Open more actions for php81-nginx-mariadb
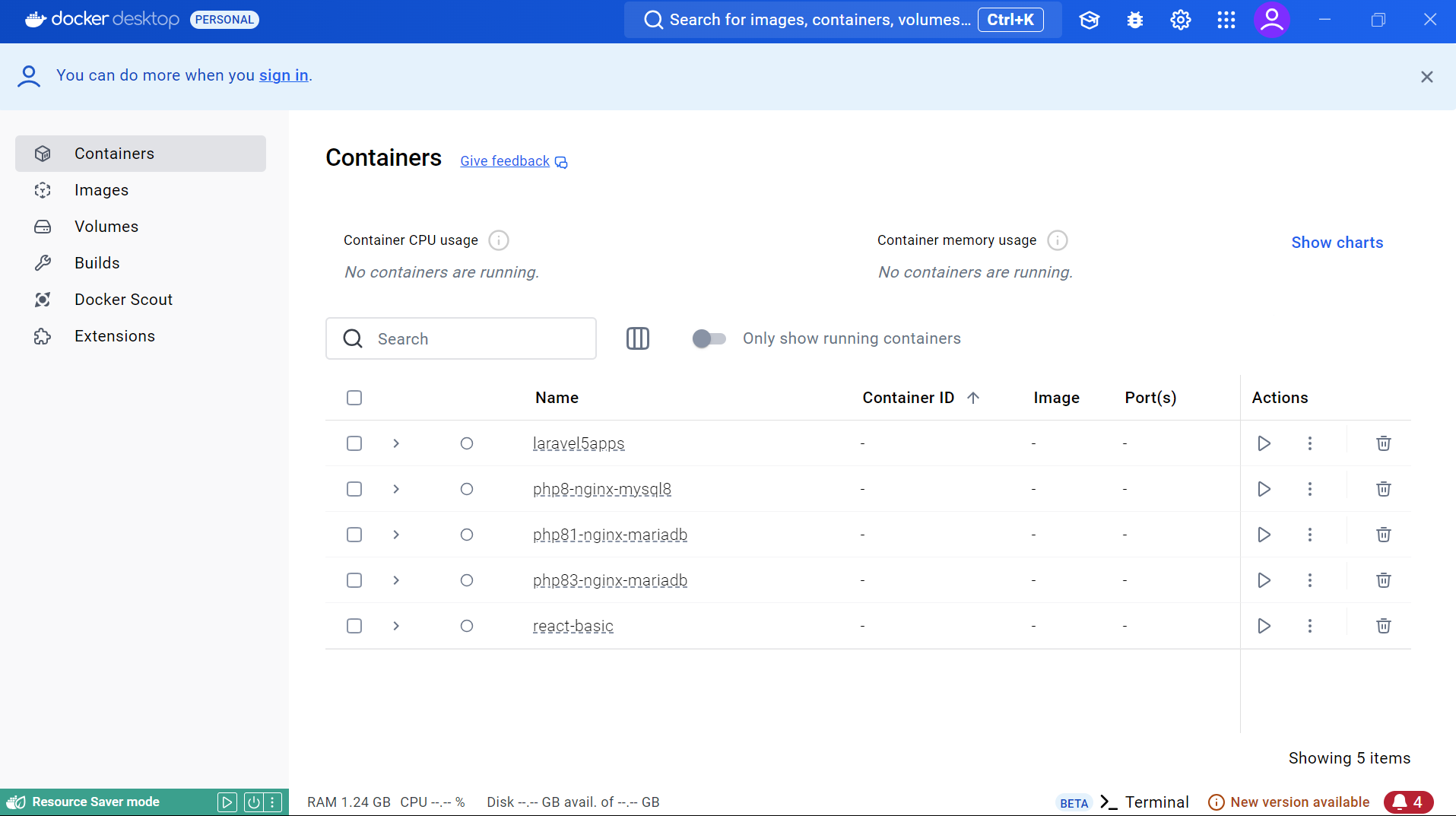 point(1310,535)
